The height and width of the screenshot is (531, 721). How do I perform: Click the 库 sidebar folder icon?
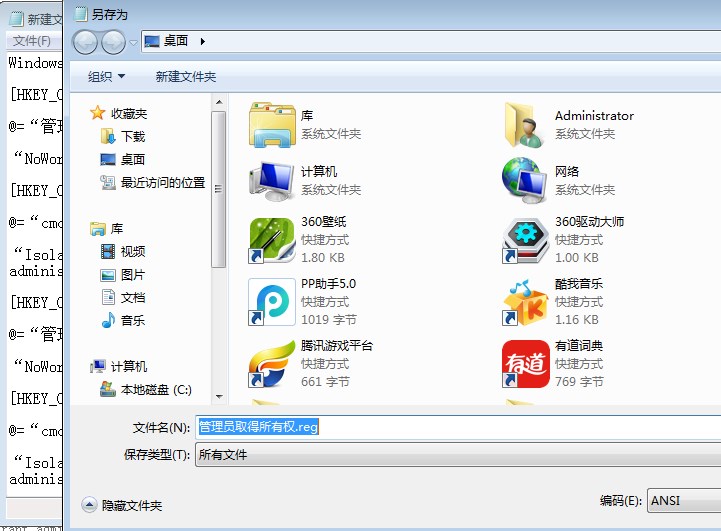tap(97, 228)
